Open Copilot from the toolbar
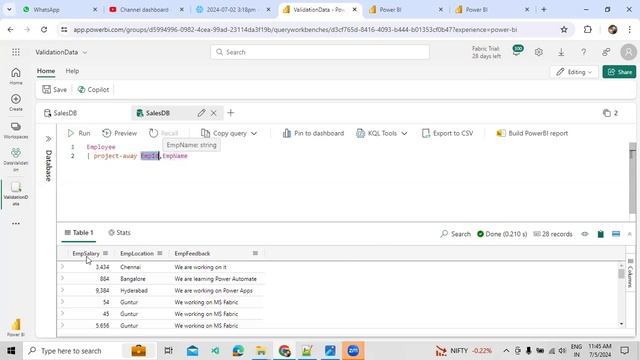Screen dimensions: 640x360 [x=93, y=89]
